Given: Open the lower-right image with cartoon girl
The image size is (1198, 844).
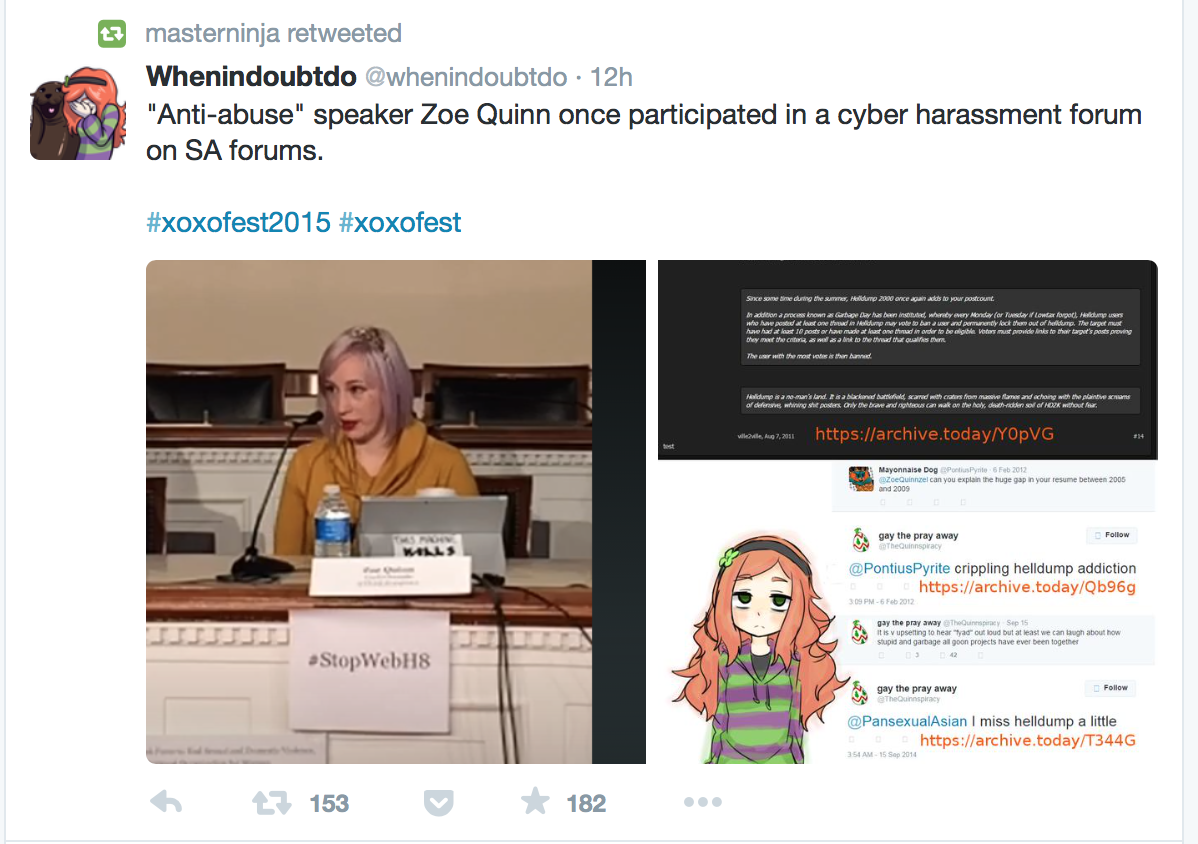Looking at the screenshot, I should point(908,612).
